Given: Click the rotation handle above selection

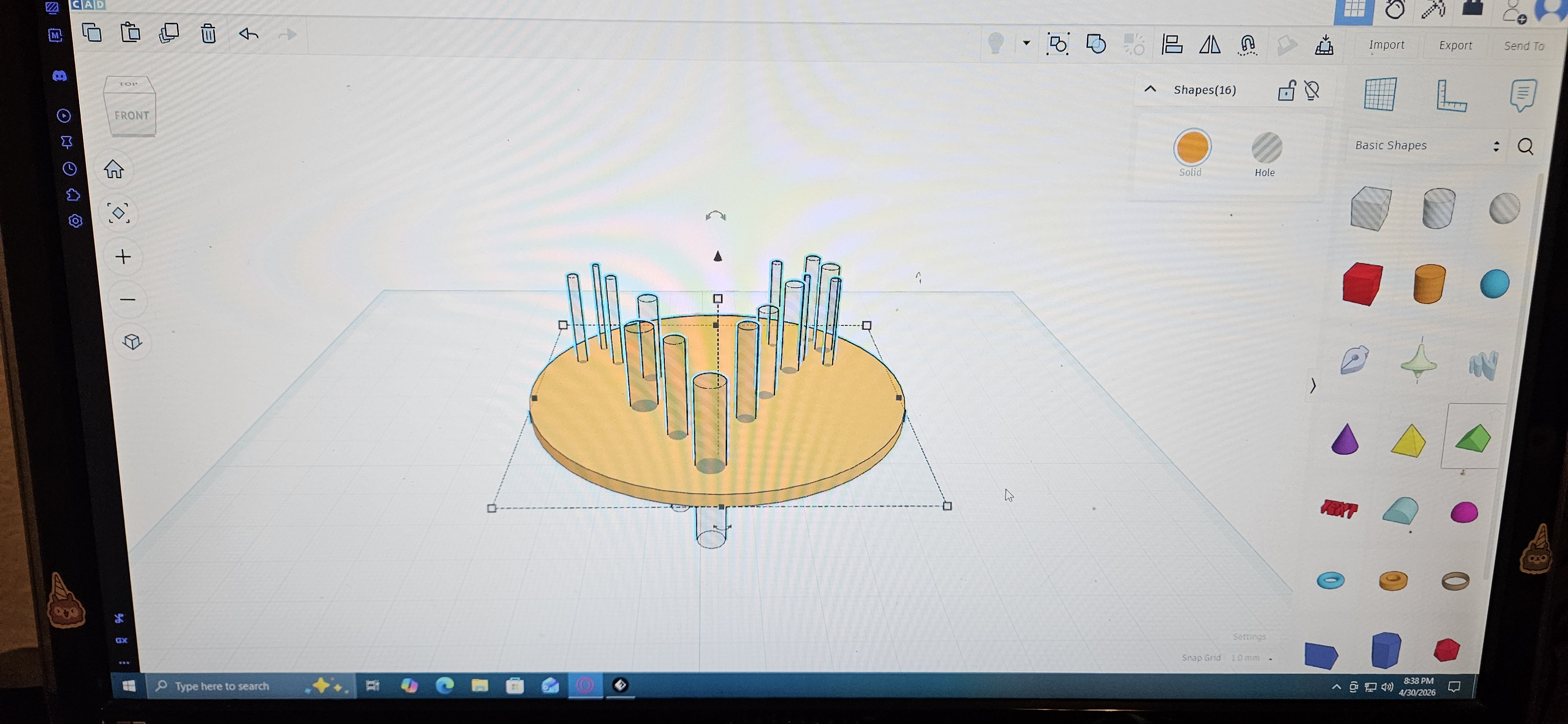Looking at the screenshot, I should [x=715, y=216].
